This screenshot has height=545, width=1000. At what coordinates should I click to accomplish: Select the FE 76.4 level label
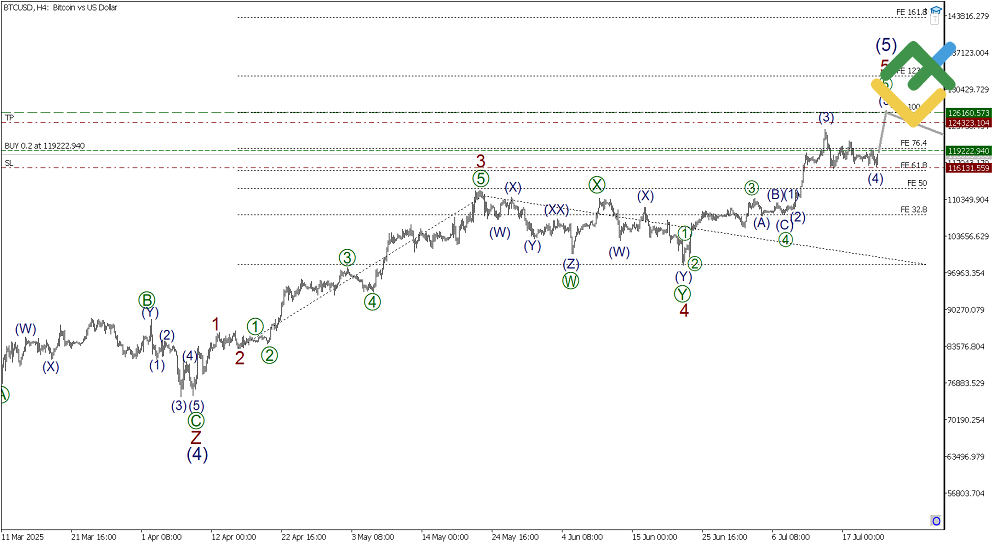point(913,143)
